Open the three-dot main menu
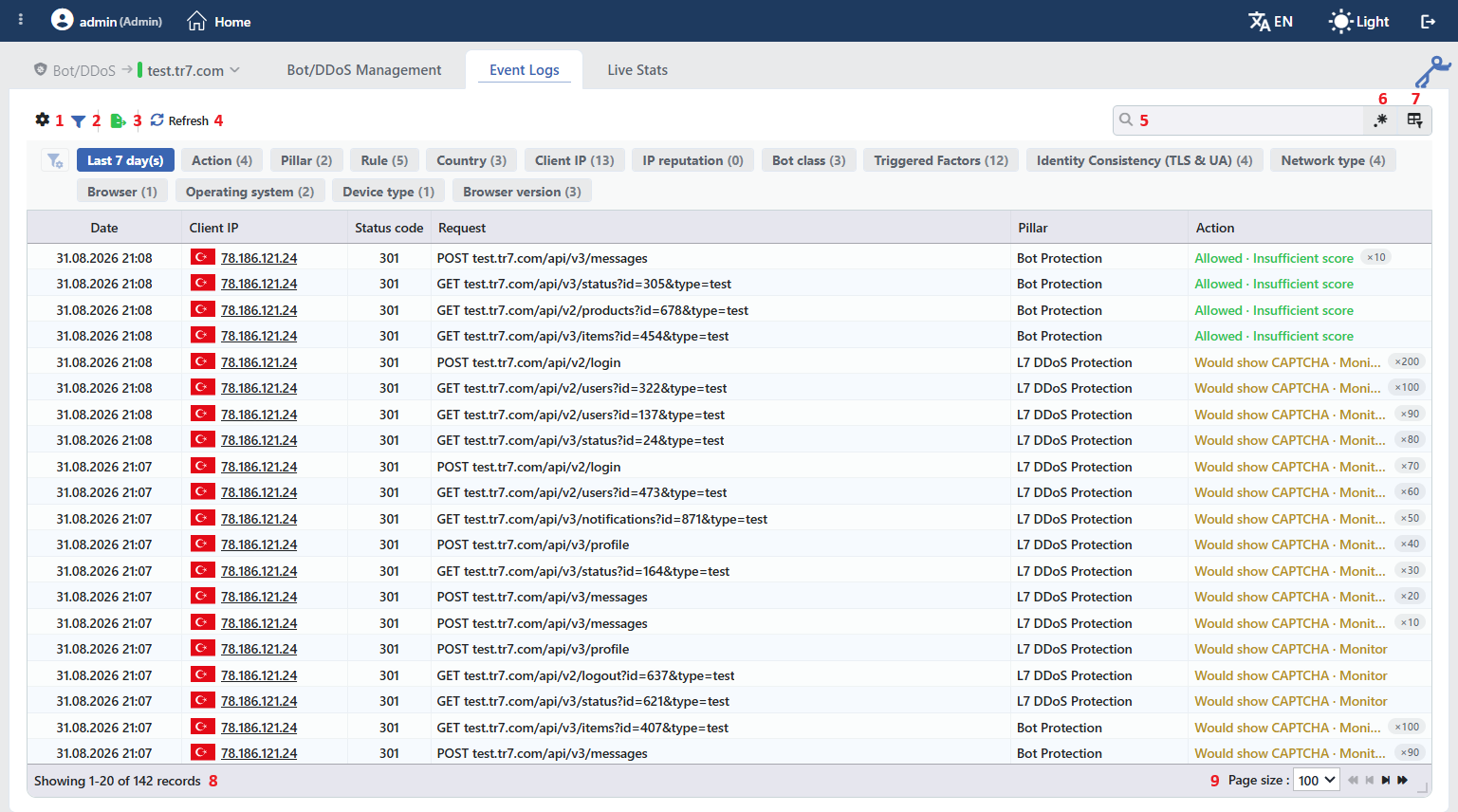Image resolution: width=1458 pixels, height=812 pixels. click(x=21, y=19)
